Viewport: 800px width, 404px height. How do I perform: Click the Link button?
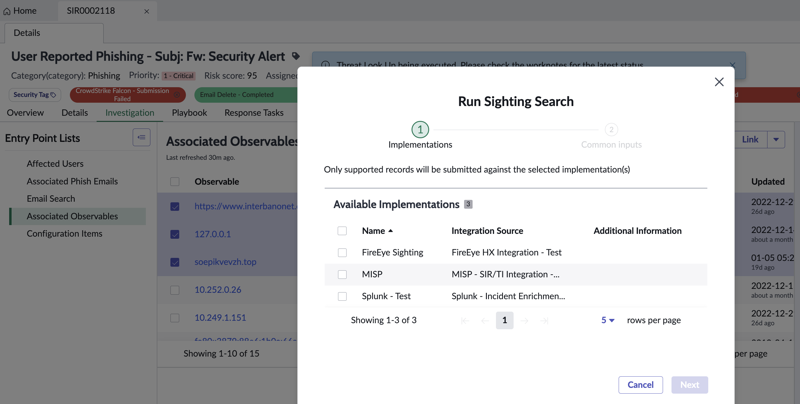pyautogui.click(x=750, y=139)
